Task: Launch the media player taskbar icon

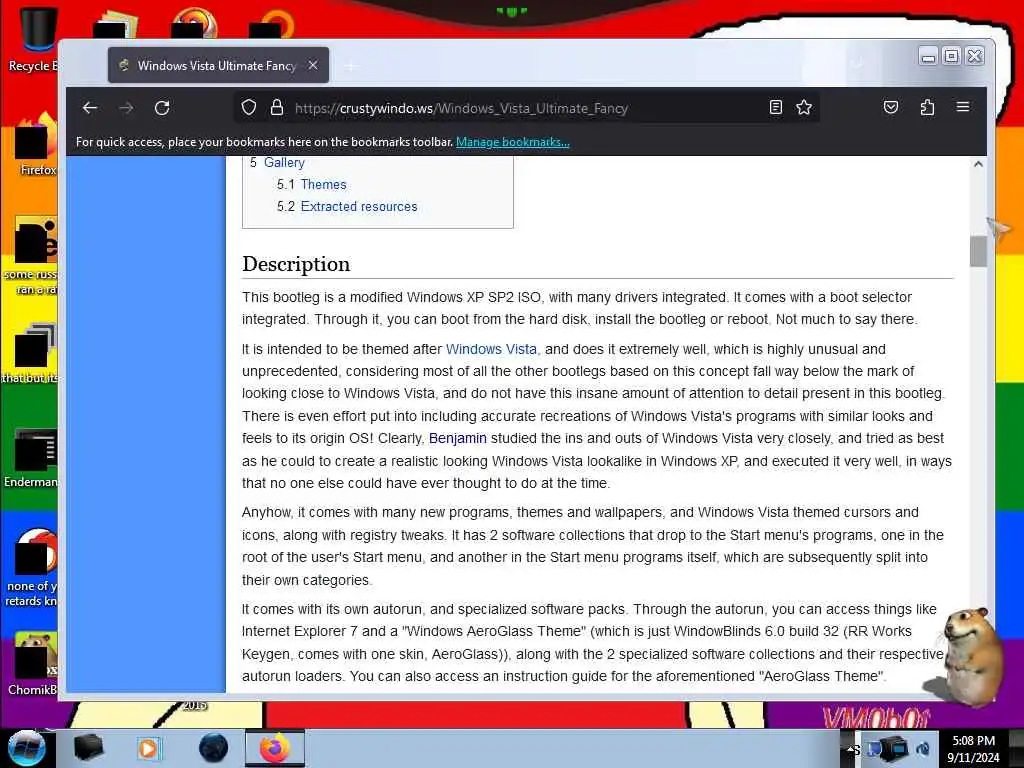Action: pyautogui.click(x=149, y=748)
